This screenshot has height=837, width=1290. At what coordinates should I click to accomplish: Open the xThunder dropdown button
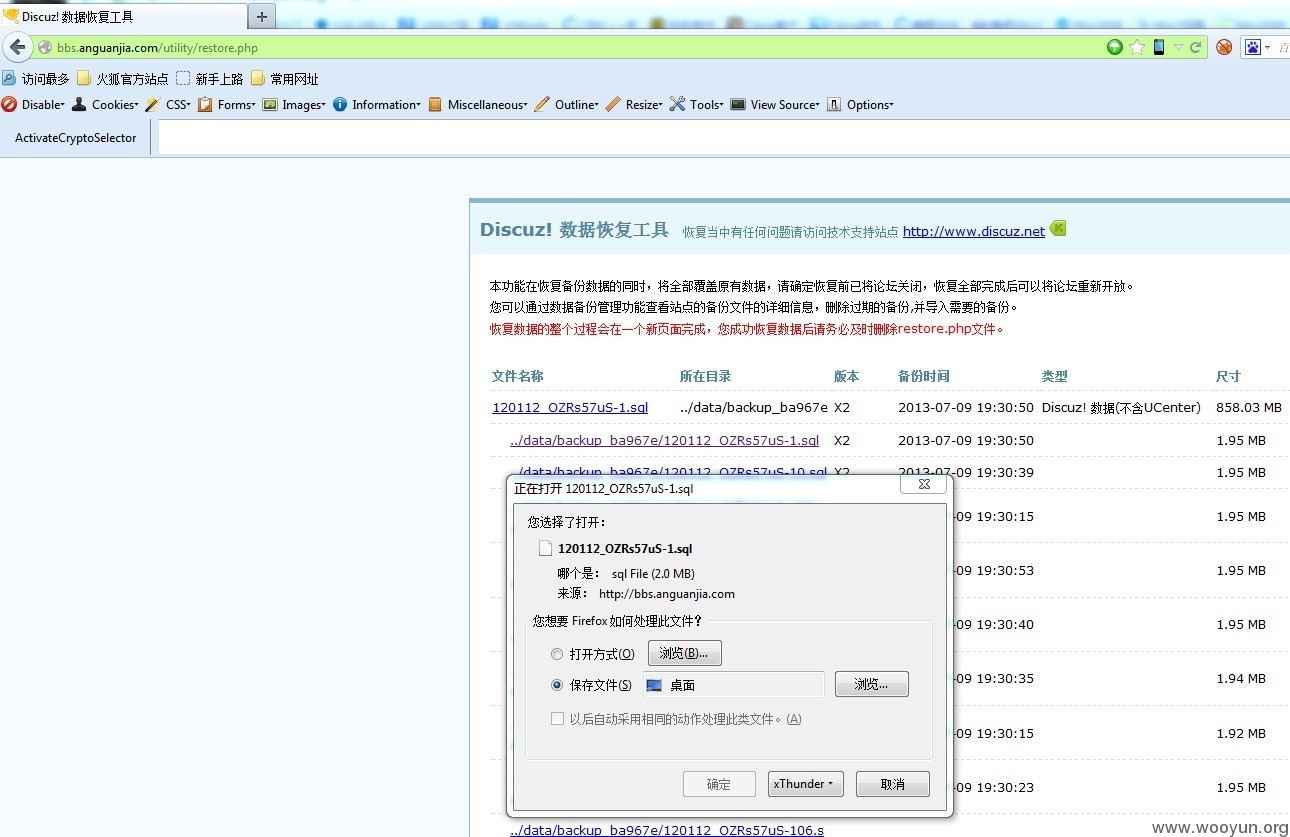click(x=806, y=784)
